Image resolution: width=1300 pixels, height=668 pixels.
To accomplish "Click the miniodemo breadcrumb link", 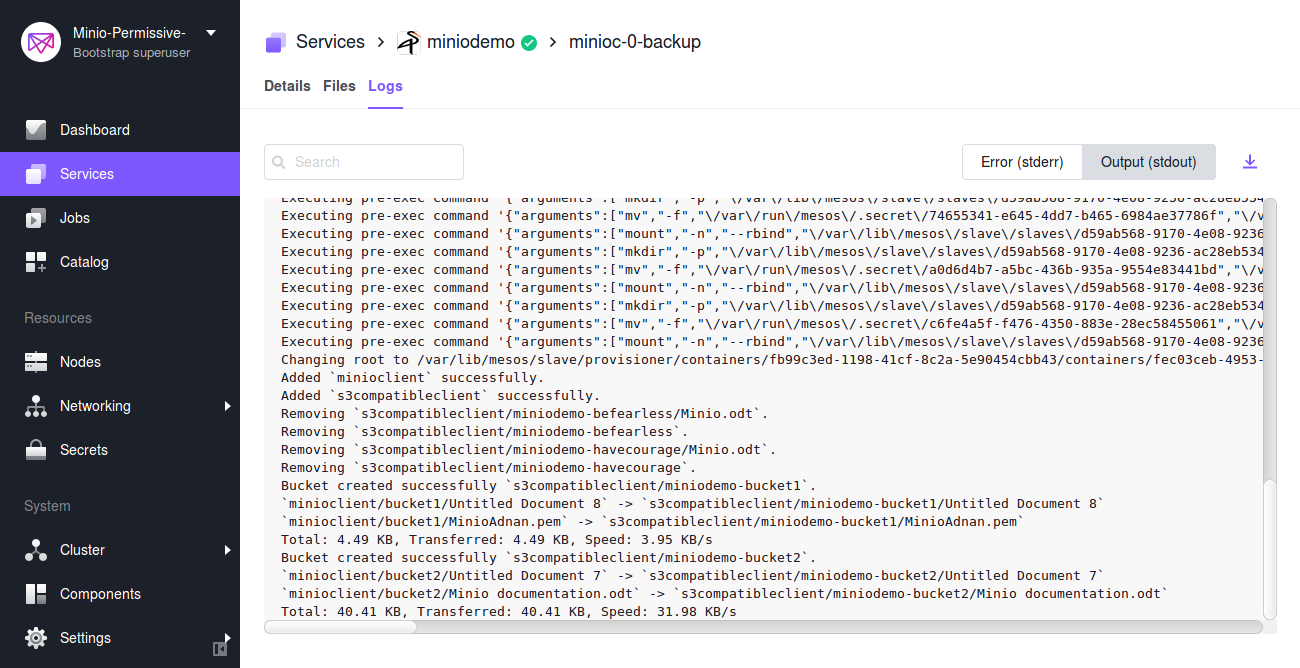I will coord(471,42).
